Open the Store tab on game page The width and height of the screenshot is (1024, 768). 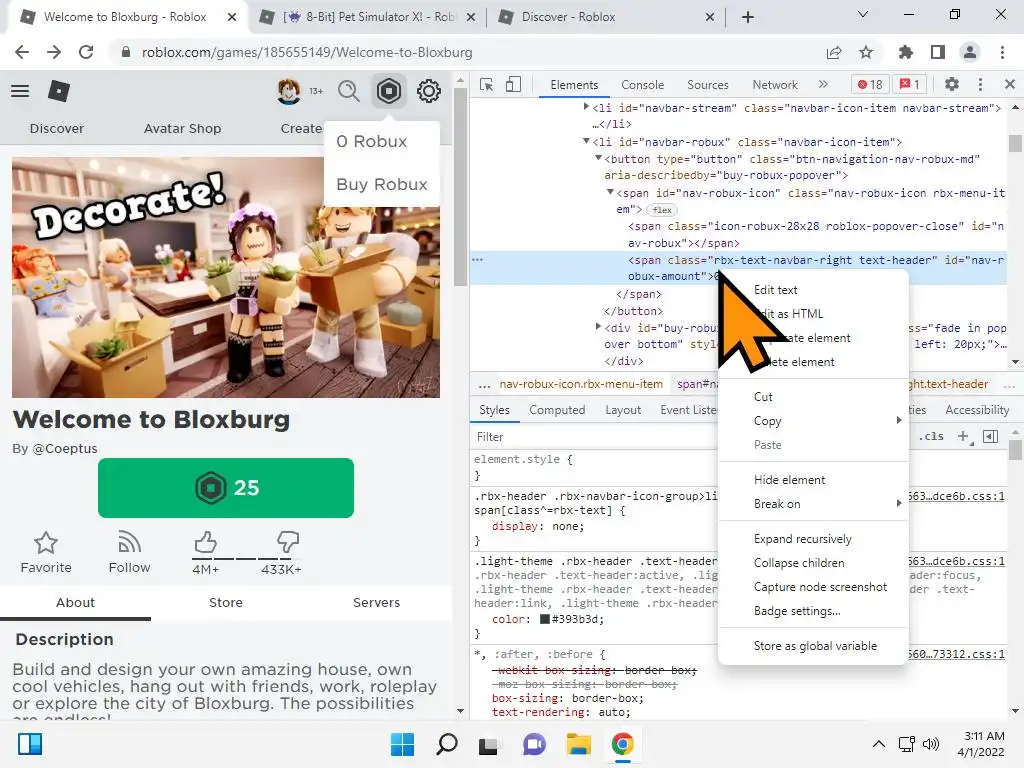coord(226,603)
